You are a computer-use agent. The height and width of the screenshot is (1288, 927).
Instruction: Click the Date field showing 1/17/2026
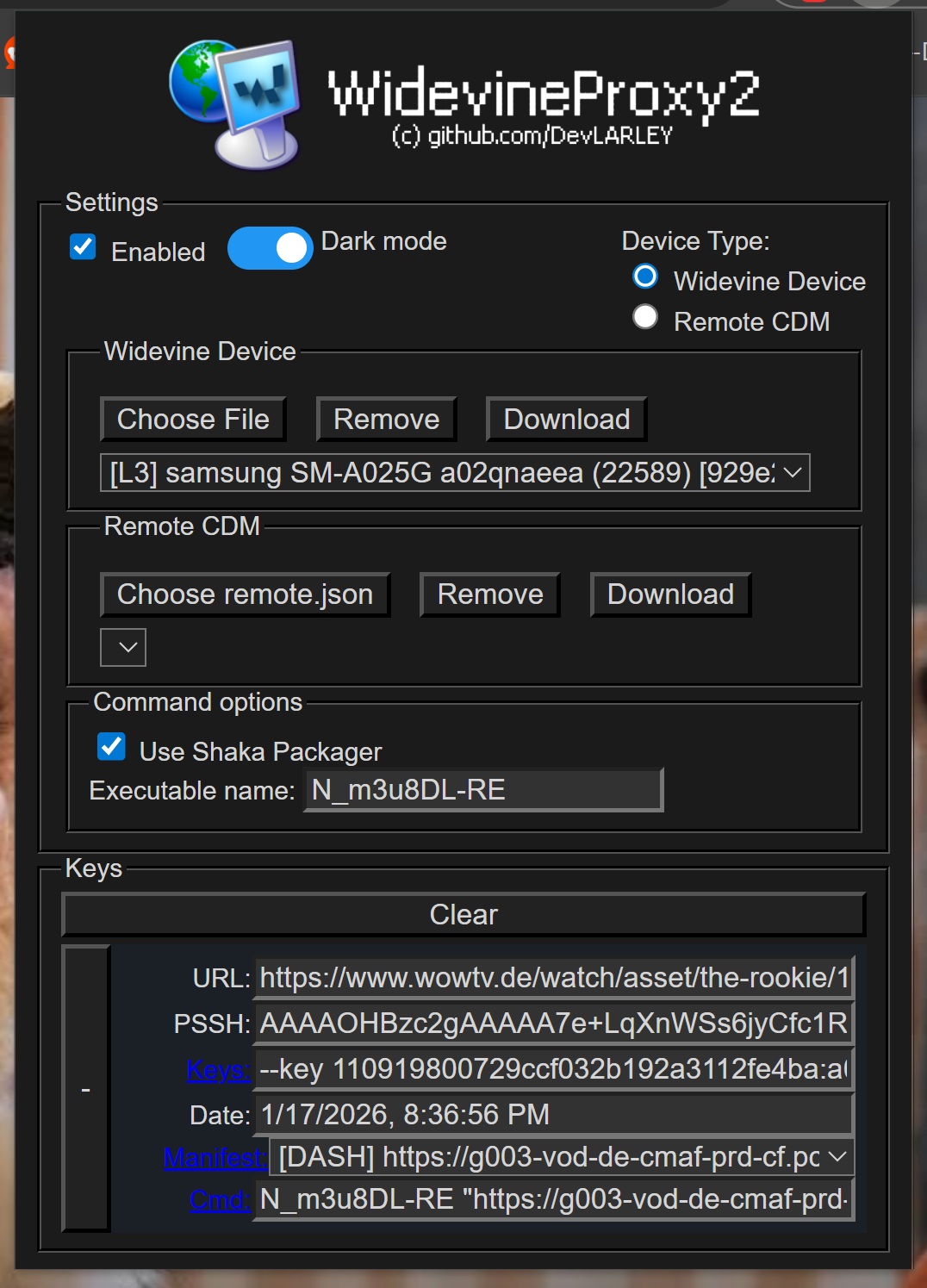click(x=554, y=1115)
